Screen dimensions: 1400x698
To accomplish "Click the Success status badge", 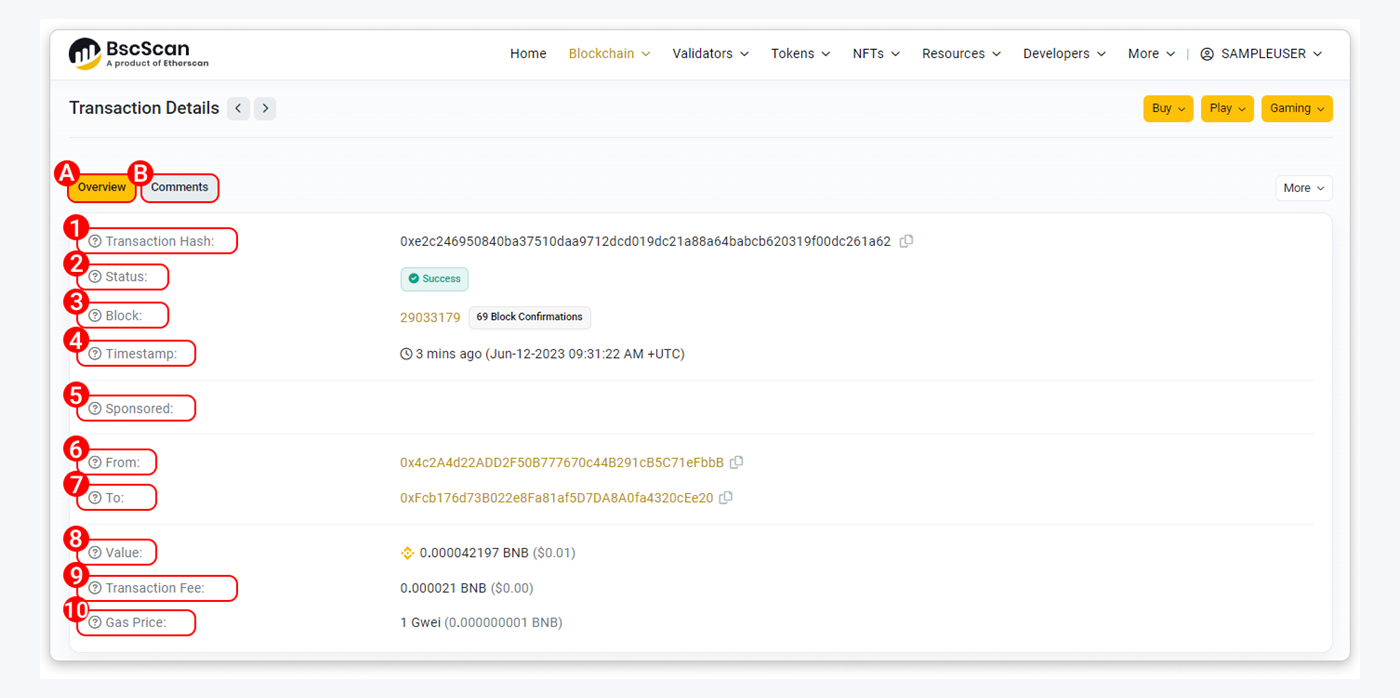I will (434, 279).
